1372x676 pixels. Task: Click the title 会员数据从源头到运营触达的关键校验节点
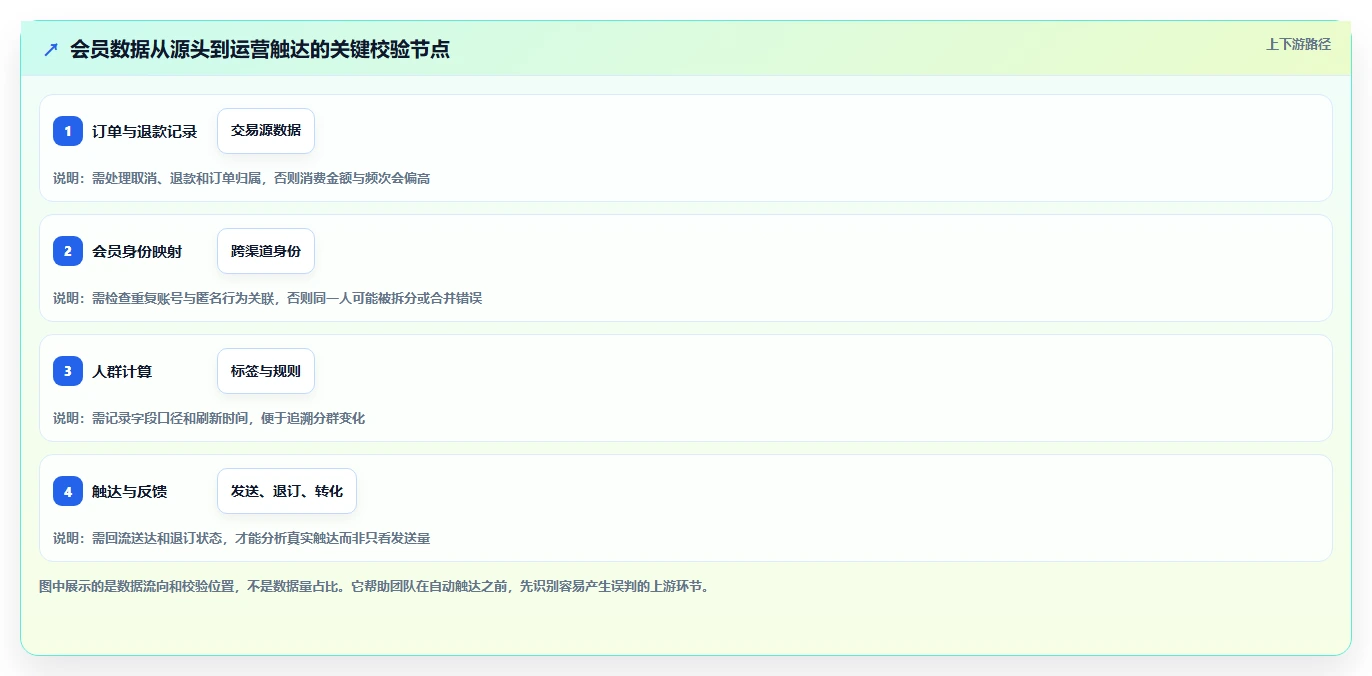coord(260,49)
